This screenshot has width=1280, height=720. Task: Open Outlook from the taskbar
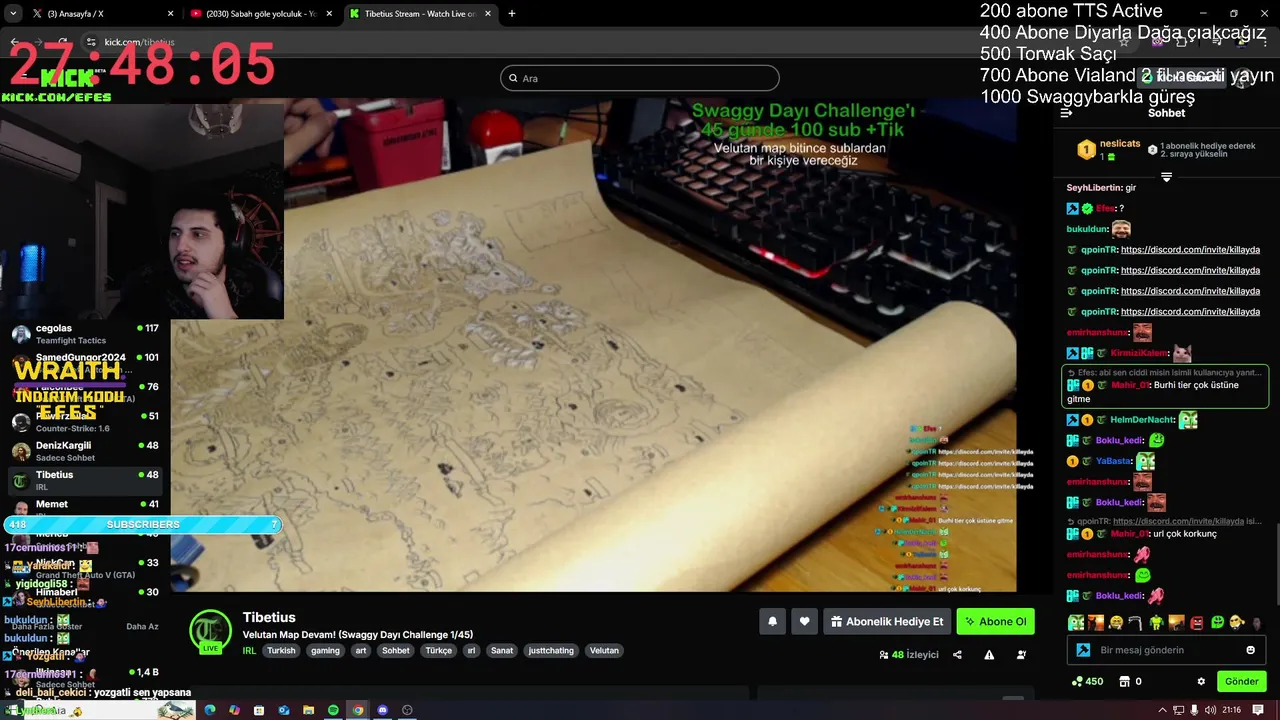pyautogui.click(x=284, y=710)
